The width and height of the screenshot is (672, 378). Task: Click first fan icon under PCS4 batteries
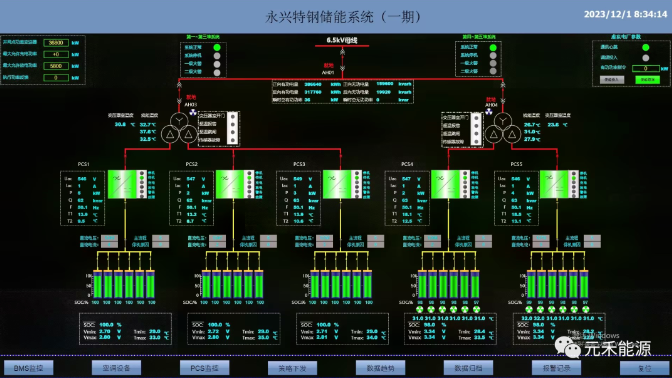click(420, 309)
